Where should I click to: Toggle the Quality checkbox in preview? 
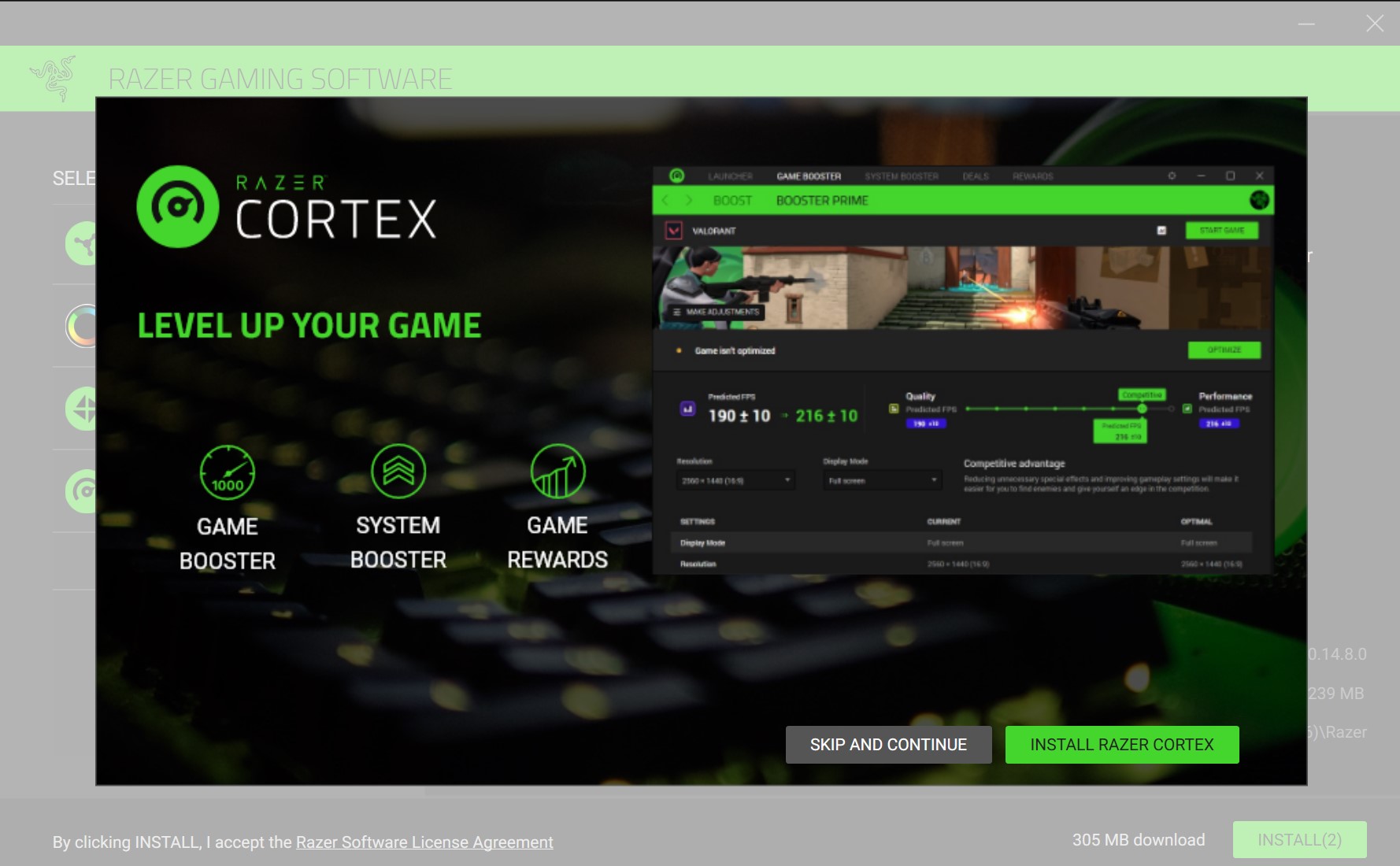(894, 409)
